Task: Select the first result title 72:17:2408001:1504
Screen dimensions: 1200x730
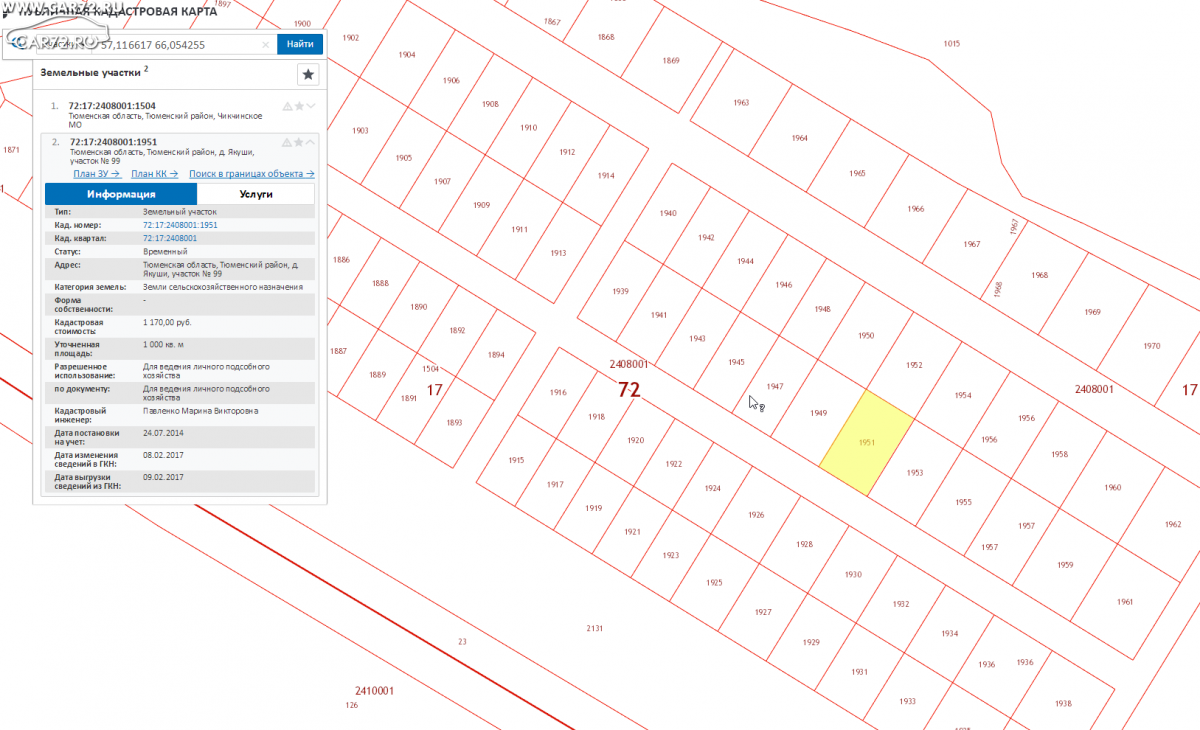Action: coord(112,106)
